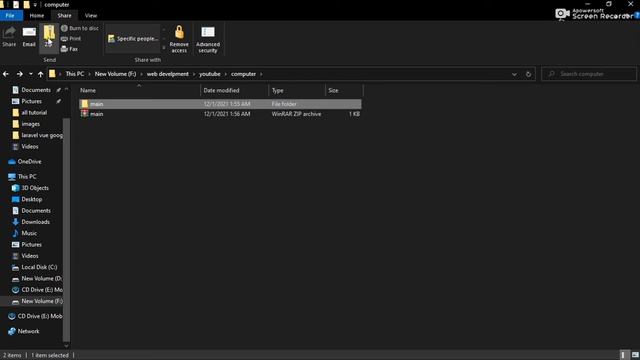Refresh the current folder
The image size is (640, 360).
point(528,74)
